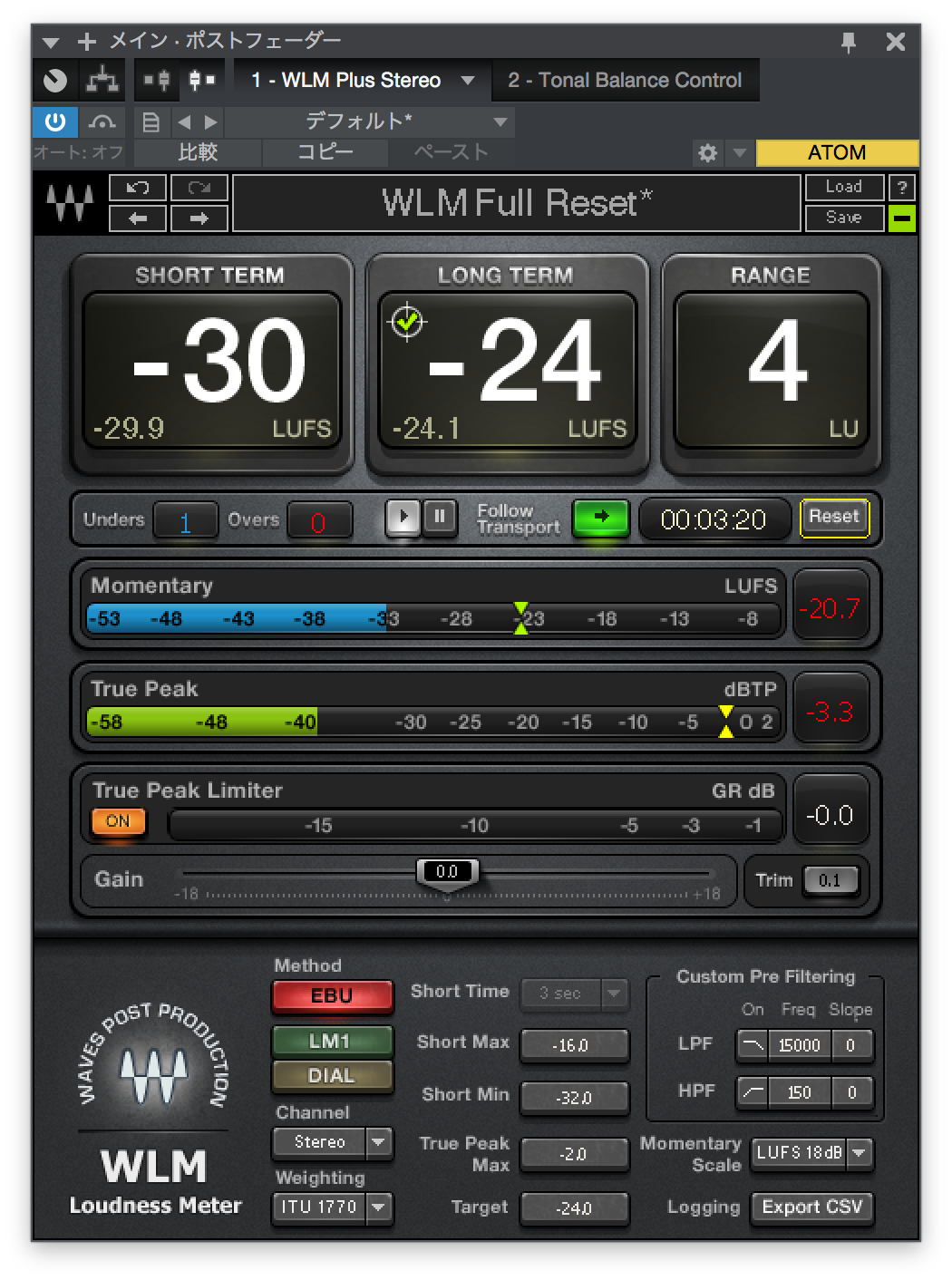Expand the arrow next to the gear icon
Screen dimensions: 952x1280
coord(740,153)
